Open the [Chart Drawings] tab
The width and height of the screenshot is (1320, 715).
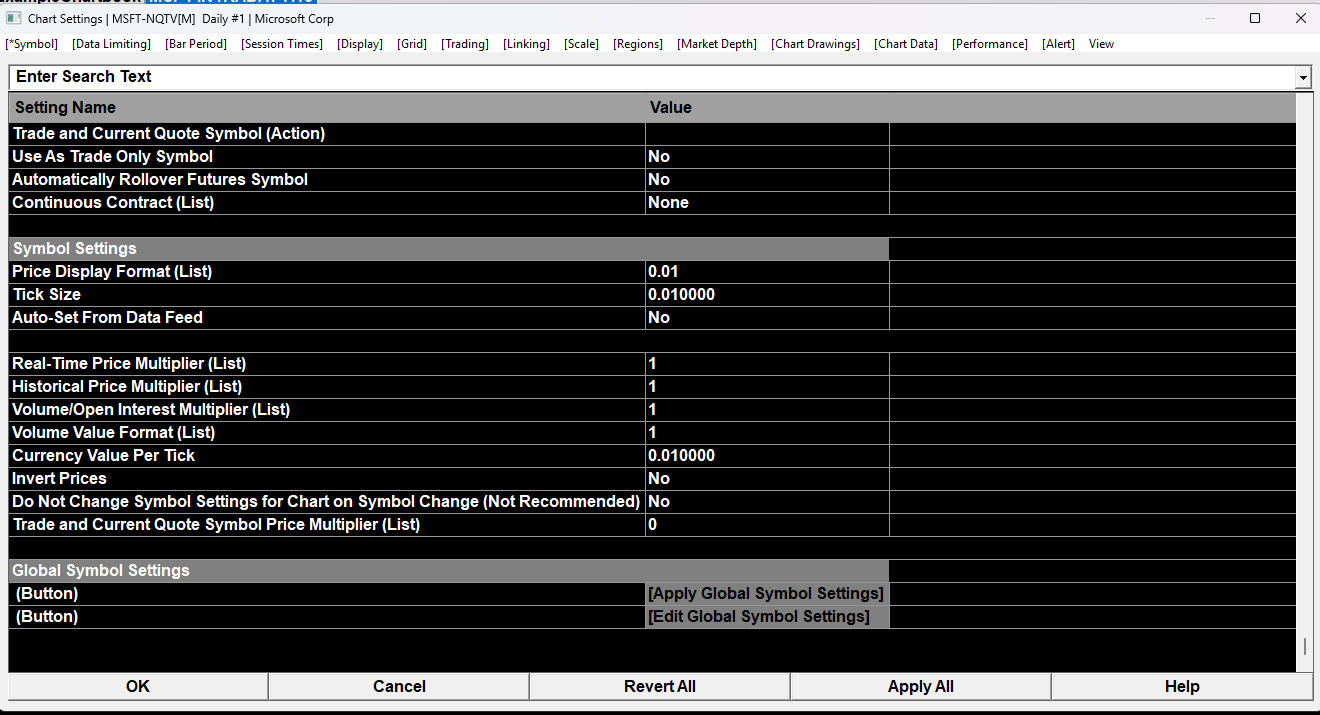(x=815, y=44)
